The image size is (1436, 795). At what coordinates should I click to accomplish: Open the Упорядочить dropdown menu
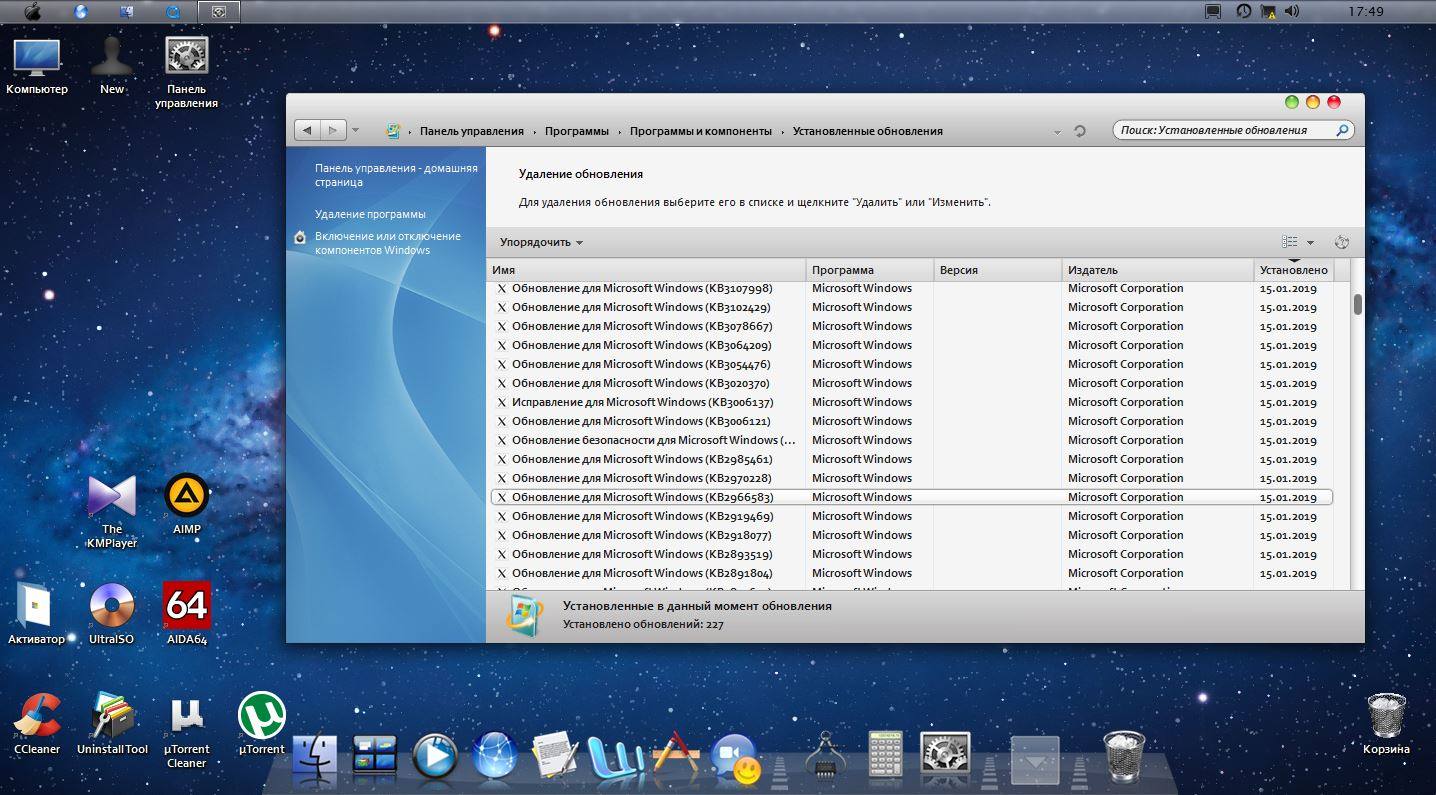(x=541, y=242)
